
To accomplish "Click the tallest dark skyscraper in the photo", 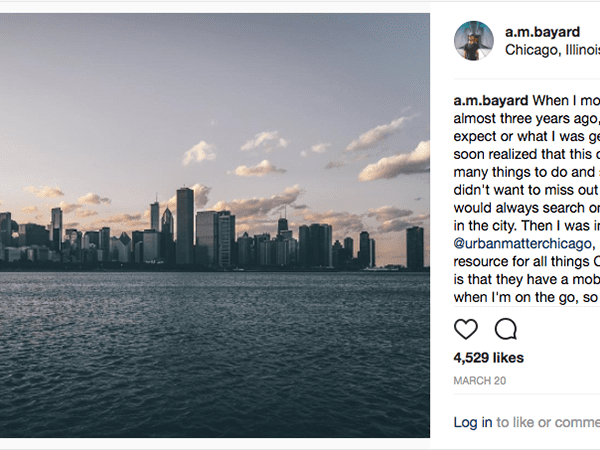I will click(x=185, y=225).
